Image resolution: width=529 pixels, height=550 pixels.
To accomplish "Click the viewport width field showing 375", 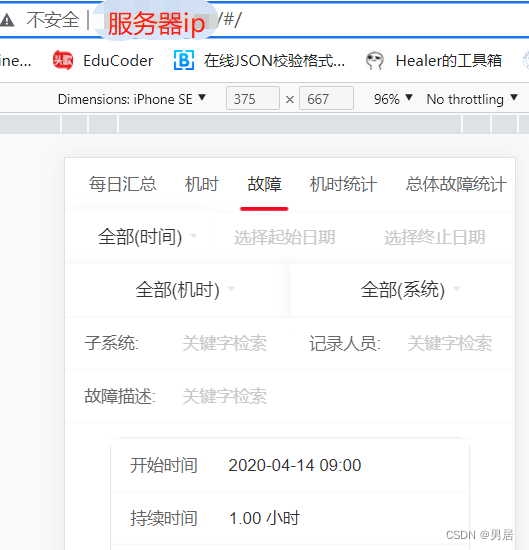I will pyautogui.click(x=253, y=99).
